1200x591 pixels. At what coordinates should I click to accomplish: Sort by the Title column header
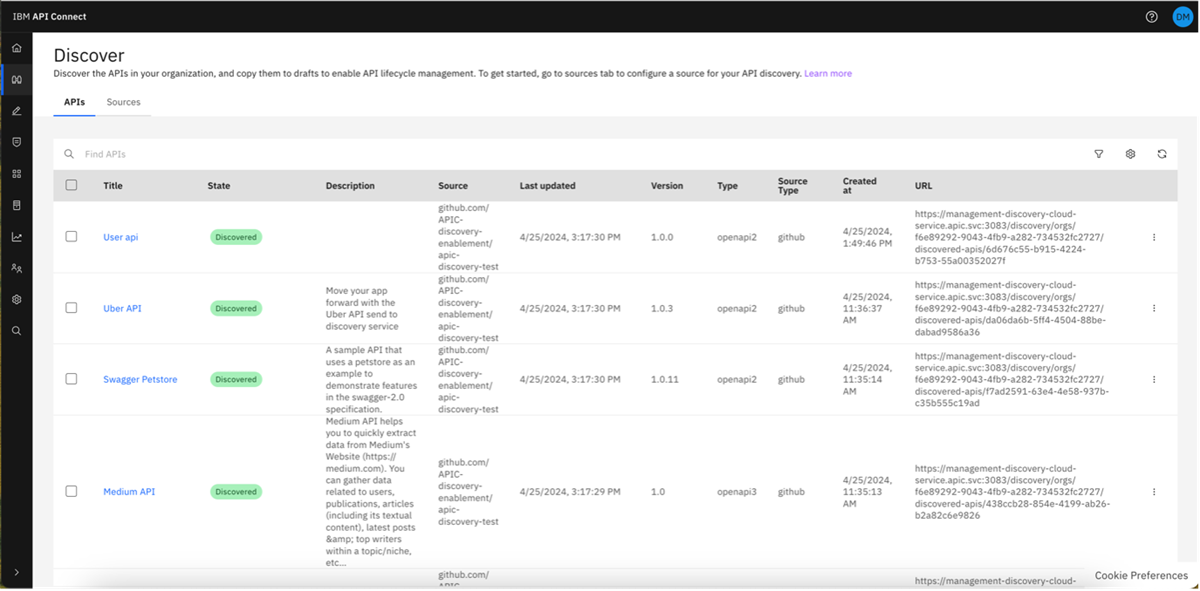click(x=113, y=186)
